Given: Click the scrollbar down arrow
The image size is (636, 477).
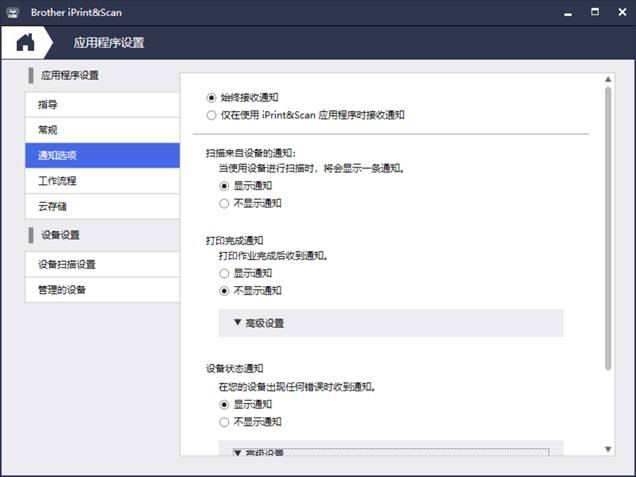Looking at the screenshot, I should [x=607, y=449].
